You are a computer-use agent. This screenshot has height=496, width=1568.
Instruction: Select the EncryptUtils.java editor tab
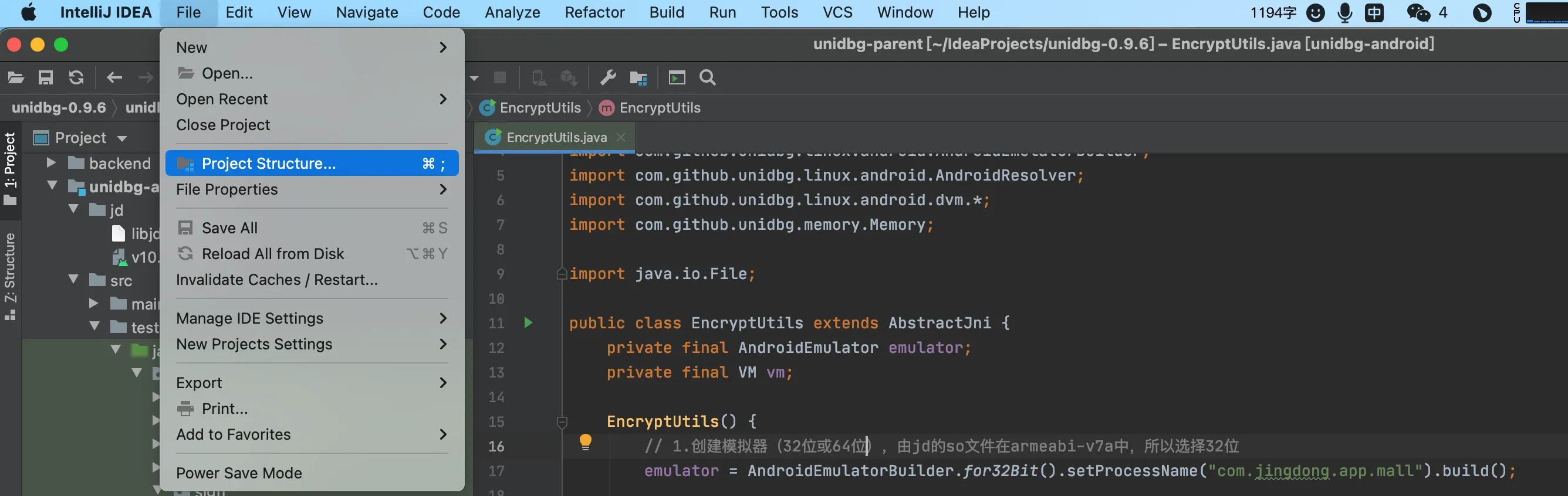click(x=555, y=137)
